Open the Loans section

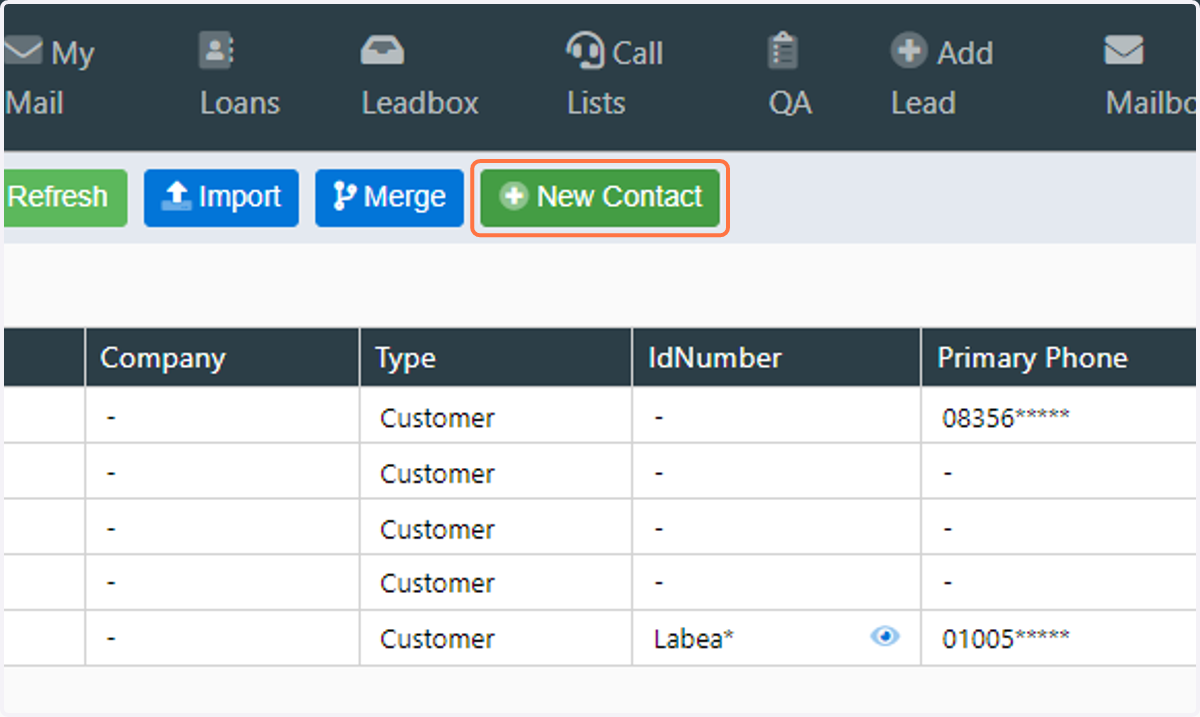click(x=239, y=77)
